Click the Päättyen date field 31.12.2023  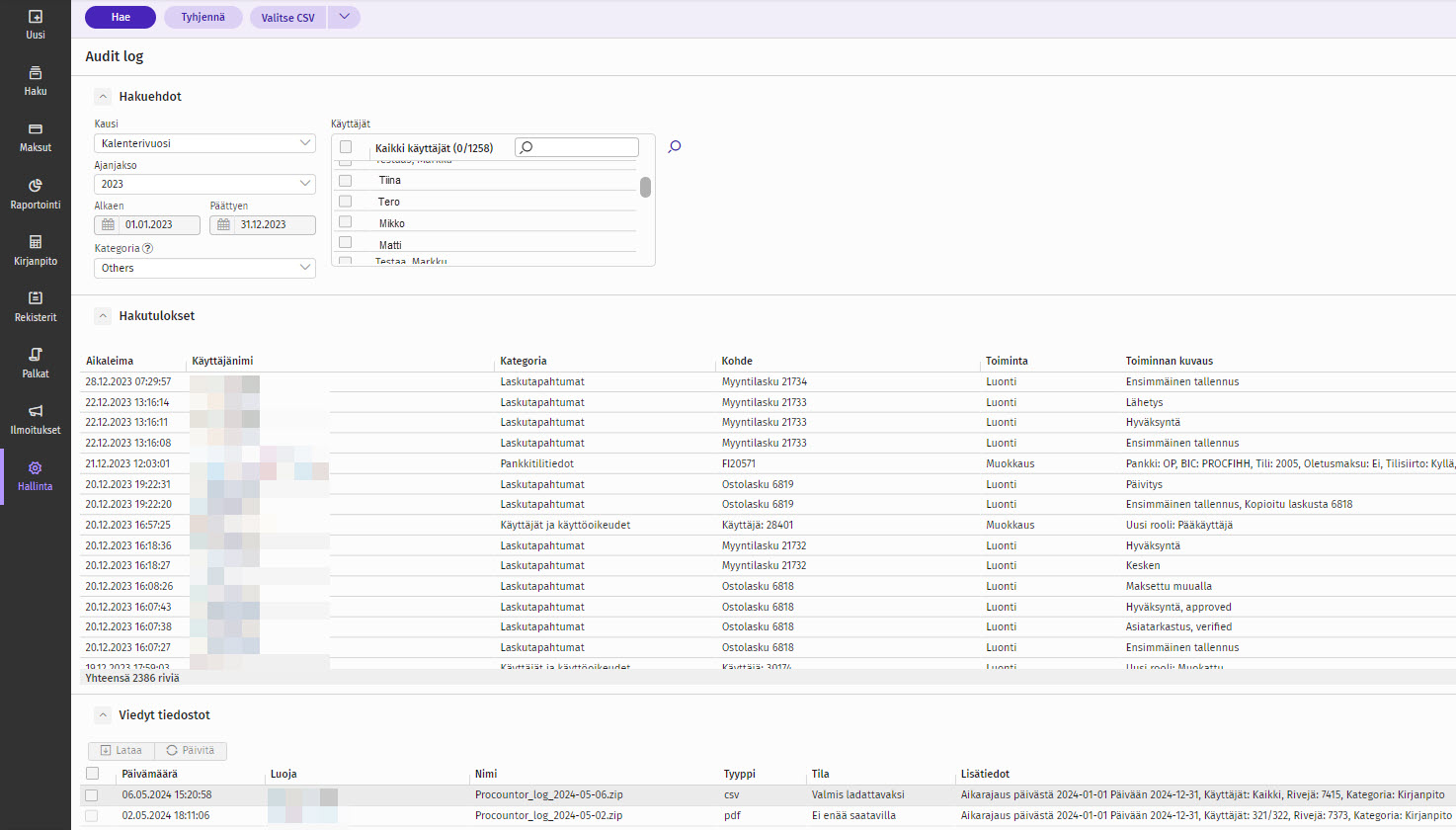tap(263, 224)
